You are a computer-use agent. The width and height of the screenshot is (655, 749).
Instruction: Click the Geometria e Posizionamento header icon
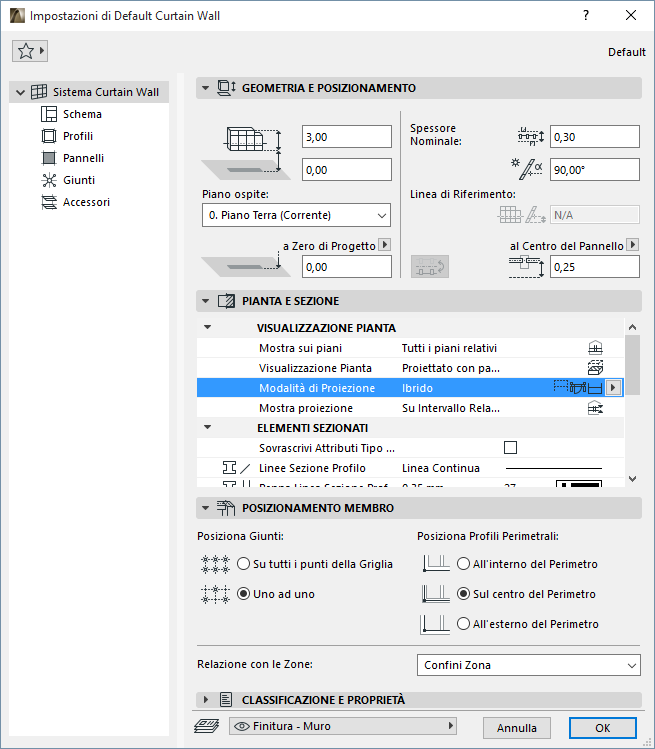(226, 88)
